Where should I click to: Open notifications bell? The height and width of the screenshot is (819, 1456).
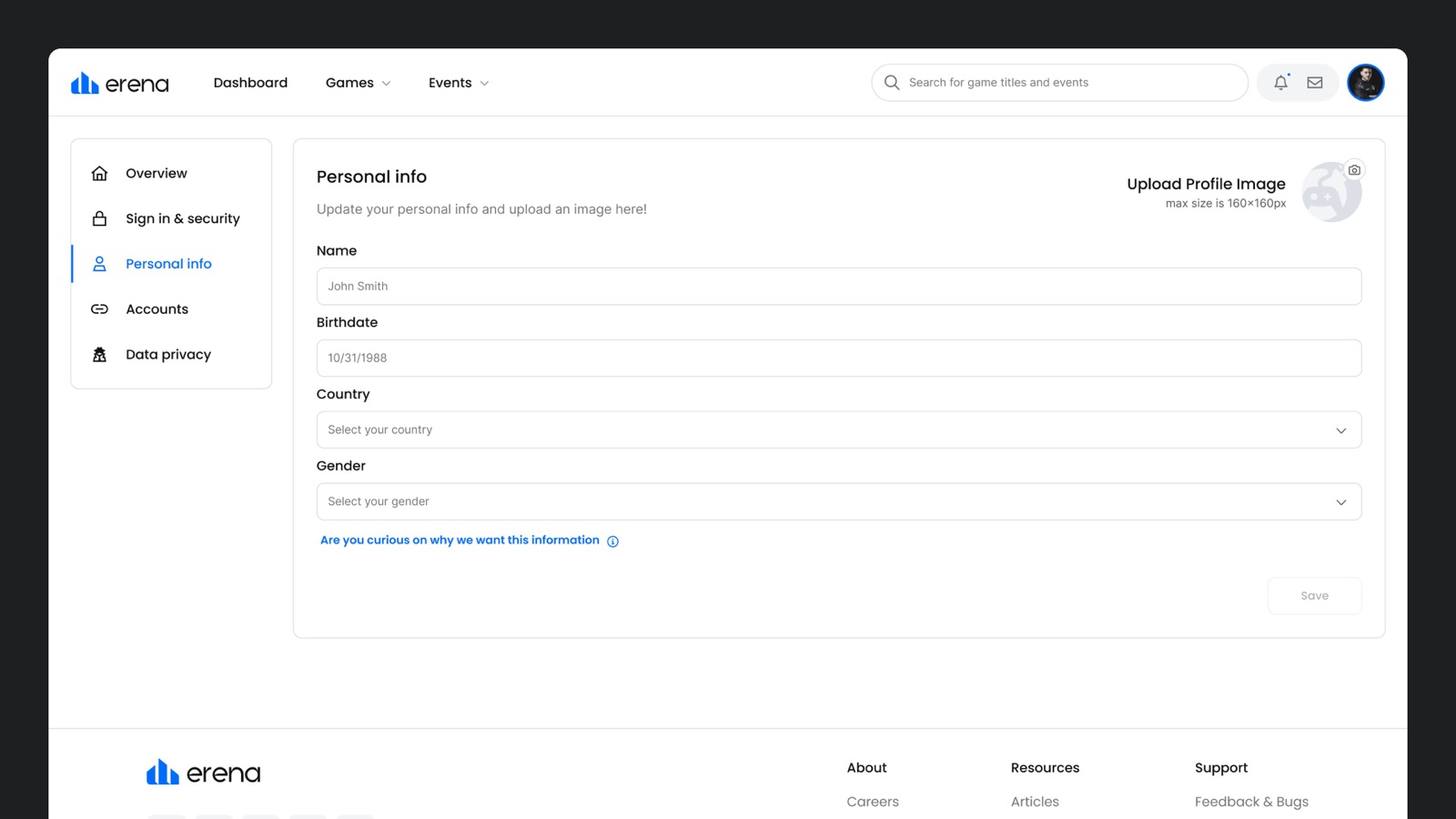(x=1280, y=82)
